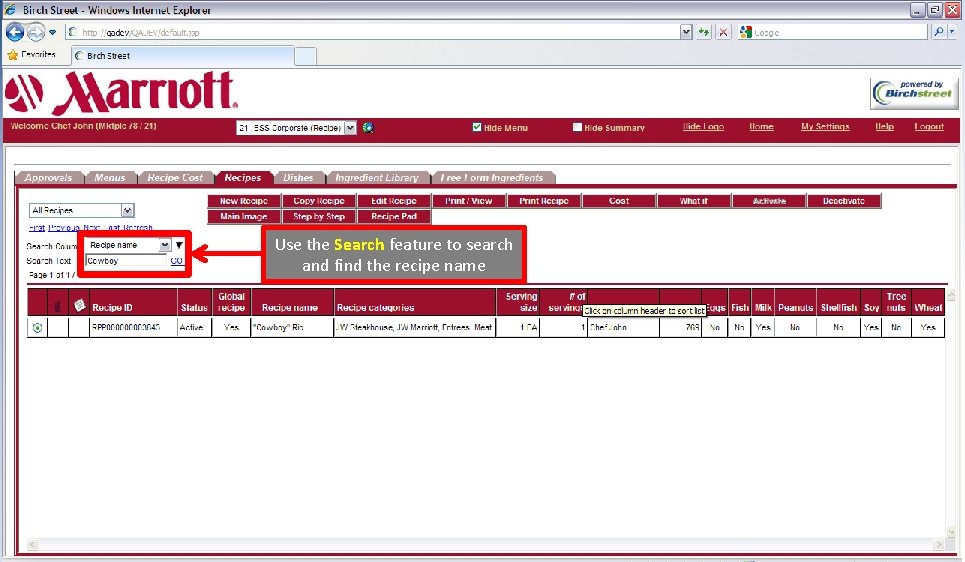Click the Activate button

(769, 201)
